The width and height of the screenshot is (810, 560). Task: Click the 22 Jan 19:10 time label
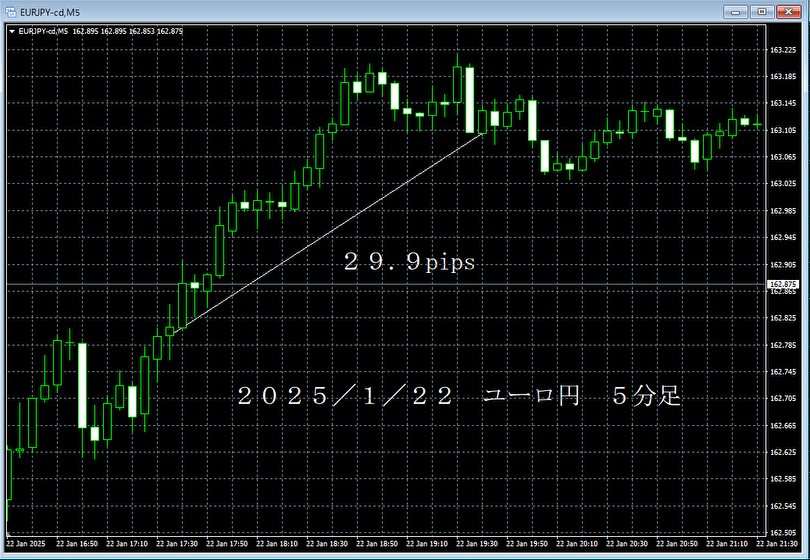point(427,544)
